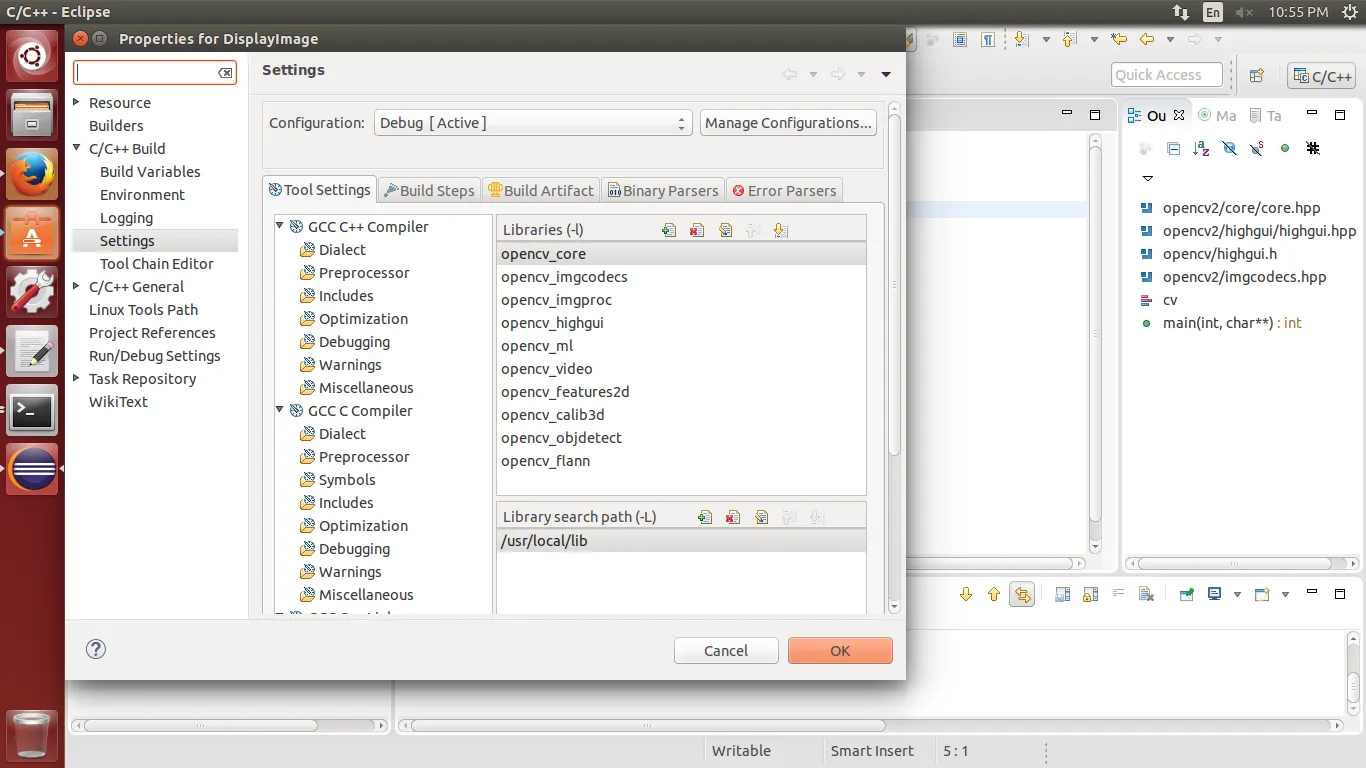Open Firefox from the Ubuntu launcher
1366x768 pixels.
click(32, 175)
